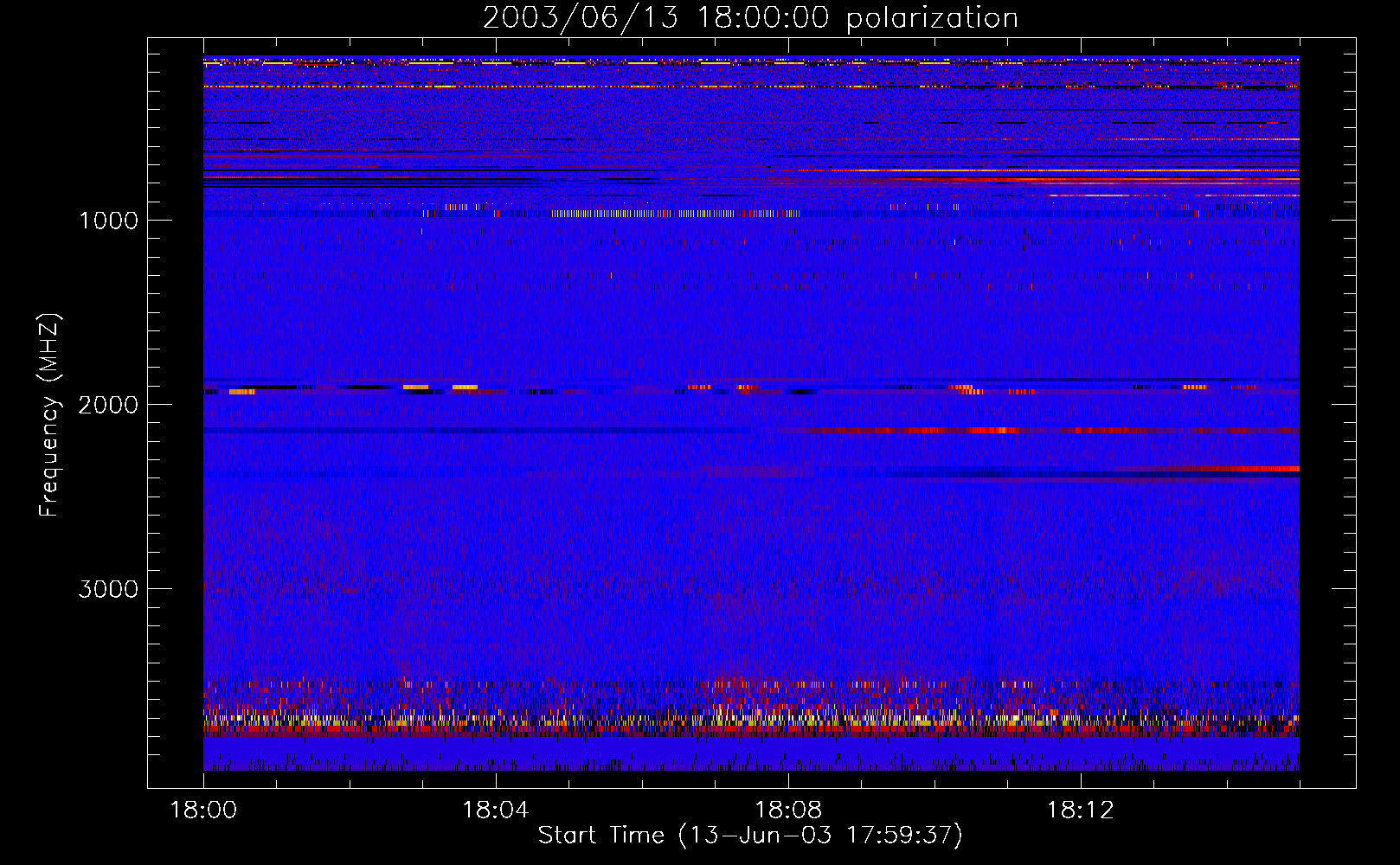Click the 3000 frequency tick label
The width and height of the screenshot is (1400, 865).
tap(108, 588)
